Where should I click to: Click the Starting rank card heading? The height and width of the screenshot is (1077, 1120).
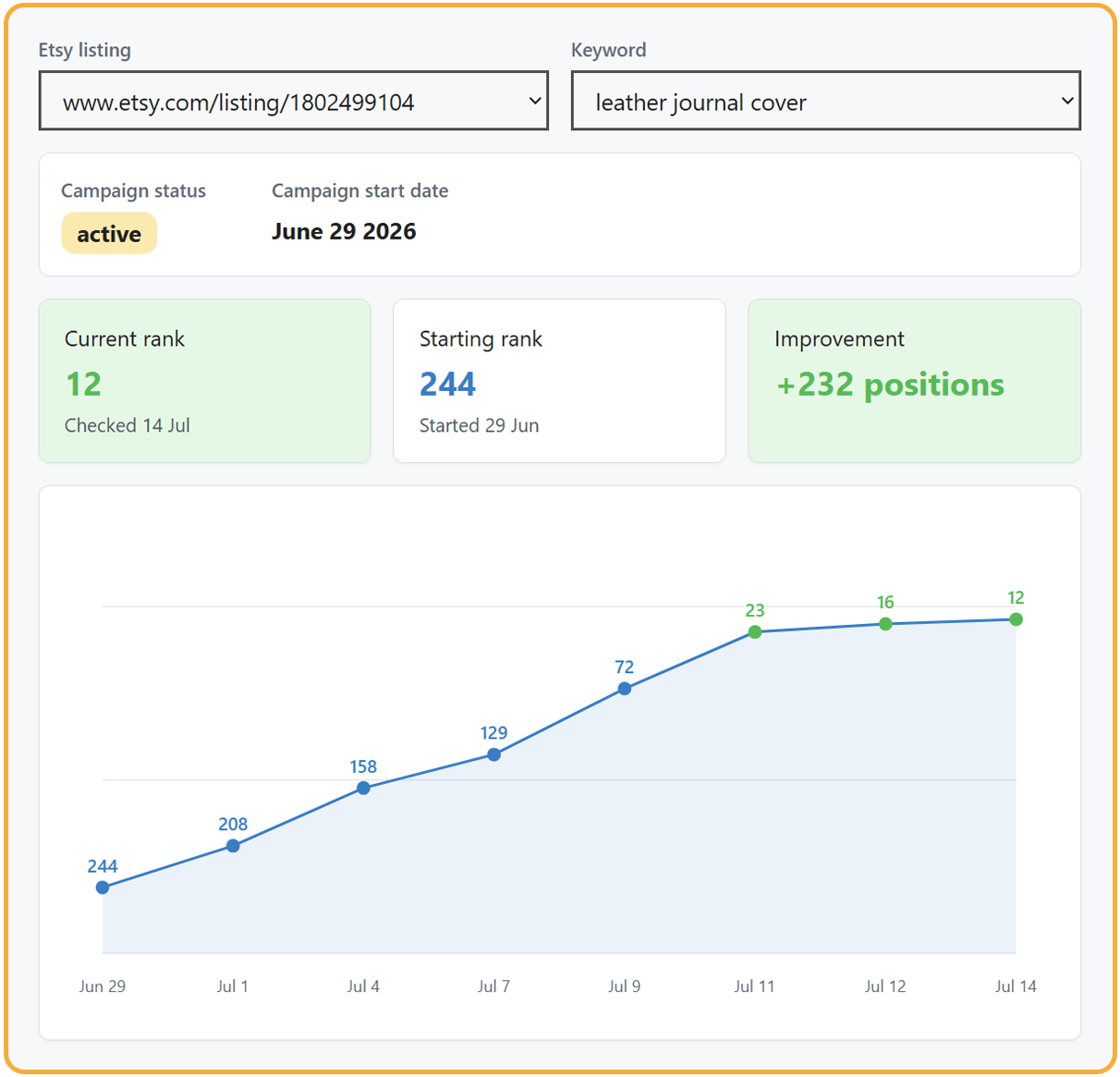481,339
